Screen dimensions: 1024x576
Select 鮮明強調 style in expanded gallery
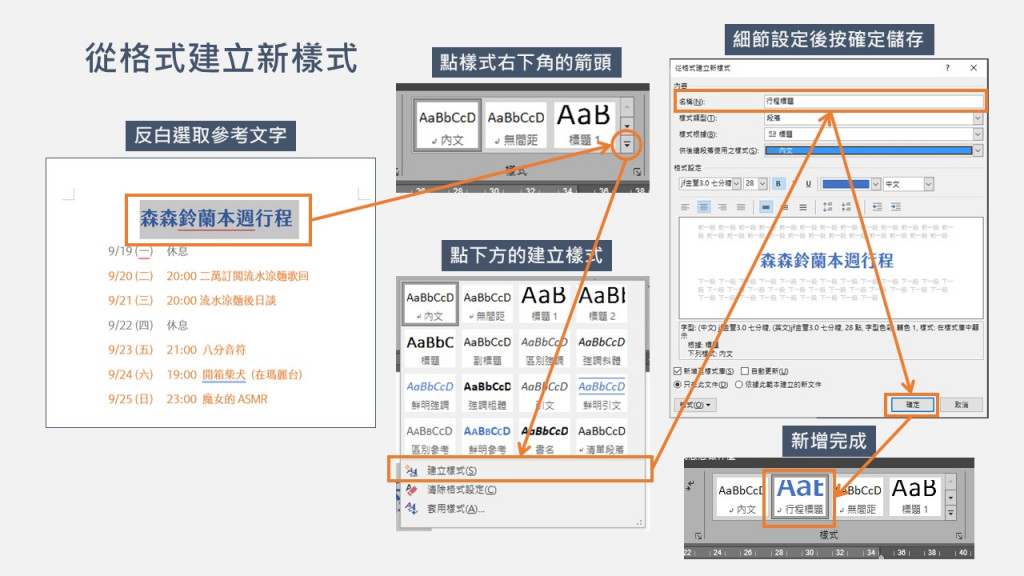[x=430, y=394]
